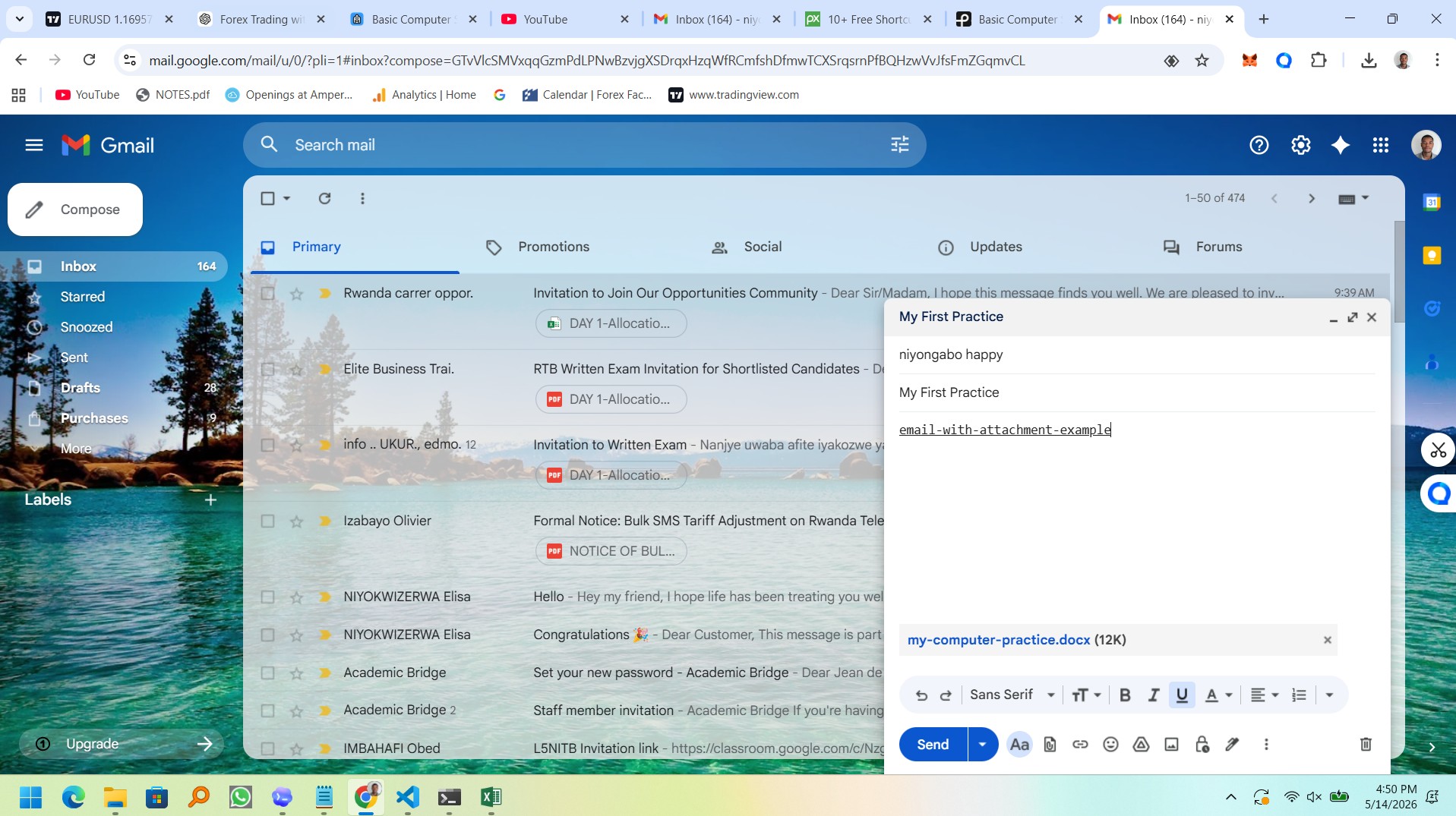Redo edit in compose toolbar
The width and height of the screenshot is (1456, 816).
tap(946, 695)
